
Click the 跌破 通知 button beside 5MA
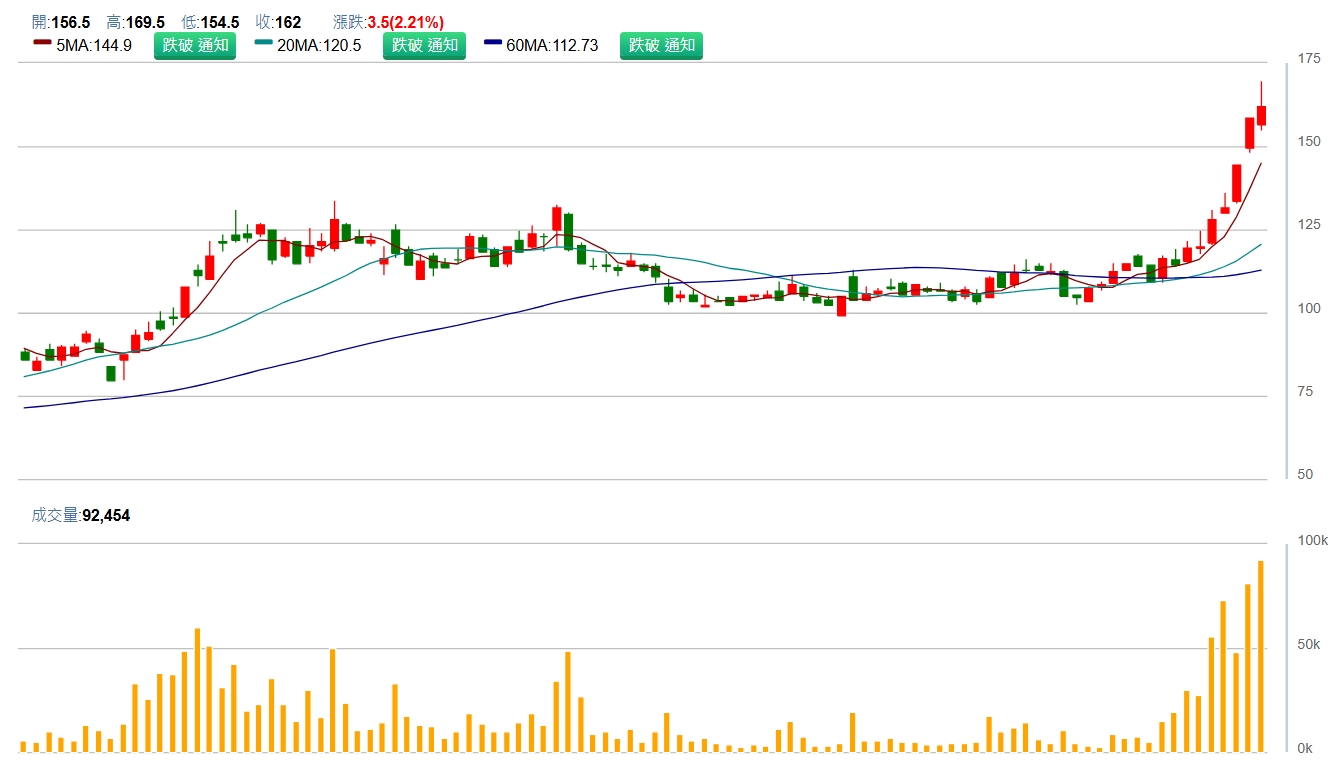click(x=194, y=45)
